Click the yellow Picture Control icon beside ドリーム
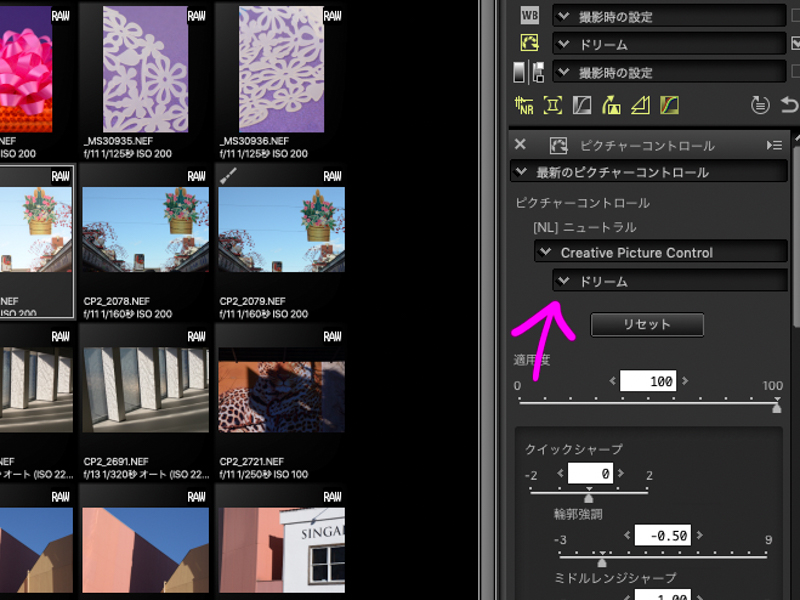800x600 pixels. point(529,43)
